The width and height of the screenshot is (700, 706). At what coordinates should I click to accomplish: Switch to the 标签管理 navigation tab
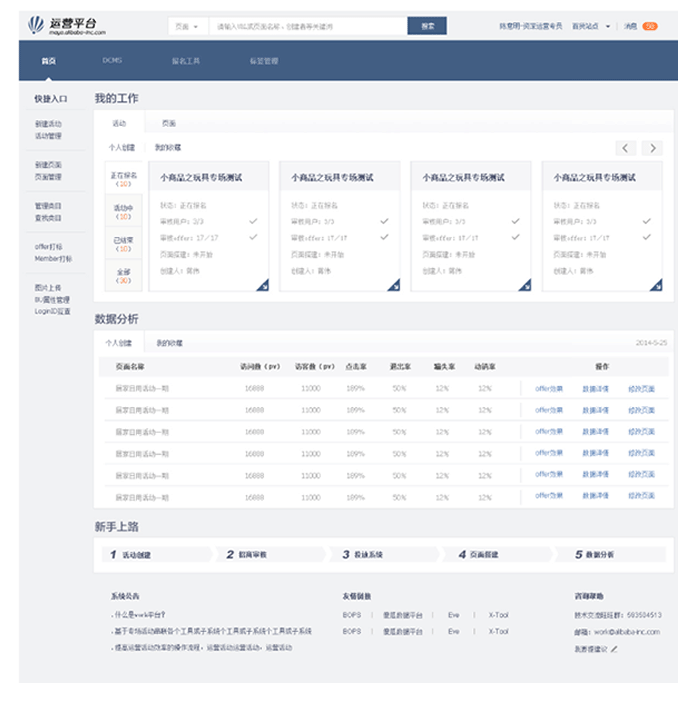click(x=264, y=61)
